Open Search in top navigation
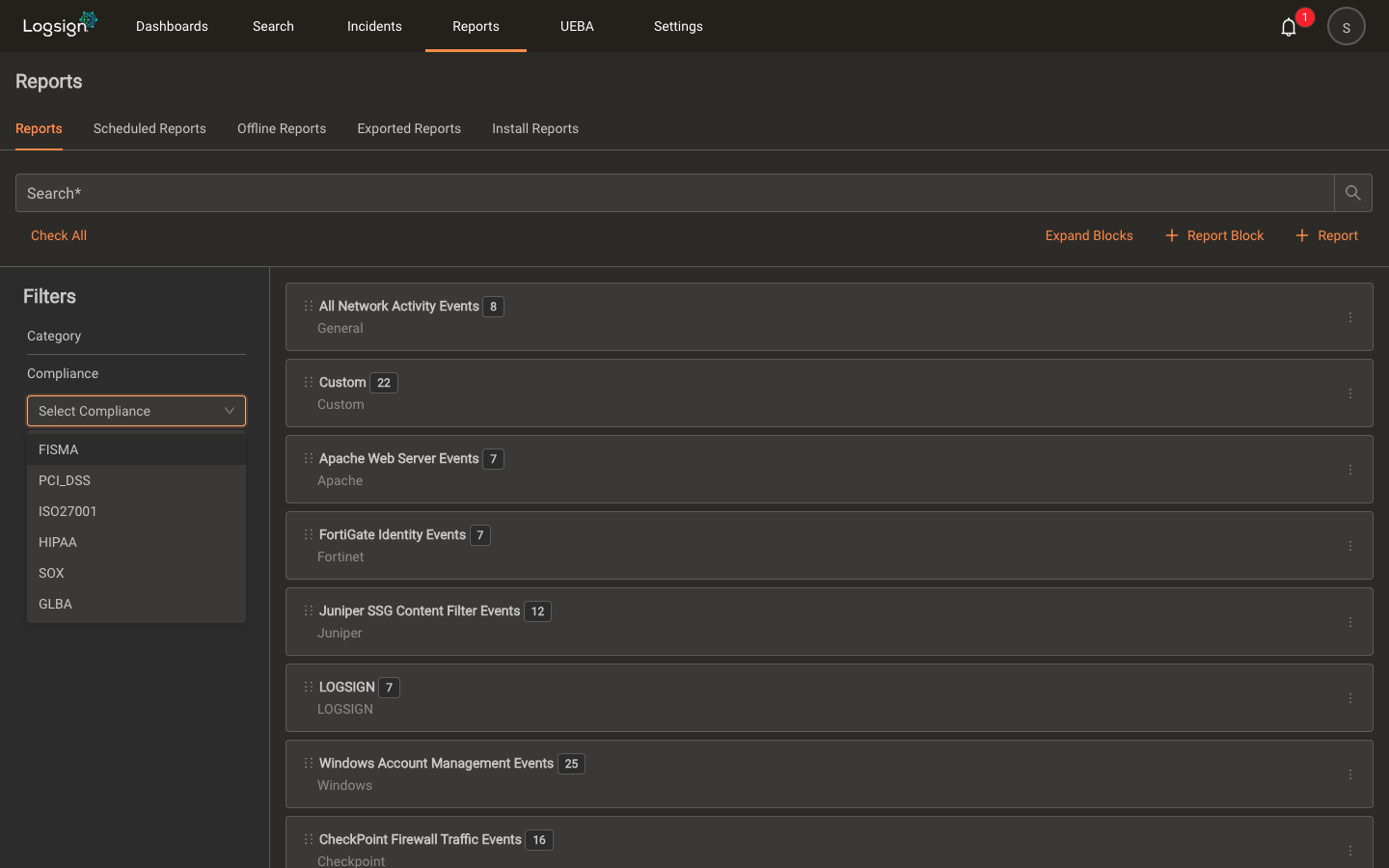1389x868 pixels. [273, 26]
